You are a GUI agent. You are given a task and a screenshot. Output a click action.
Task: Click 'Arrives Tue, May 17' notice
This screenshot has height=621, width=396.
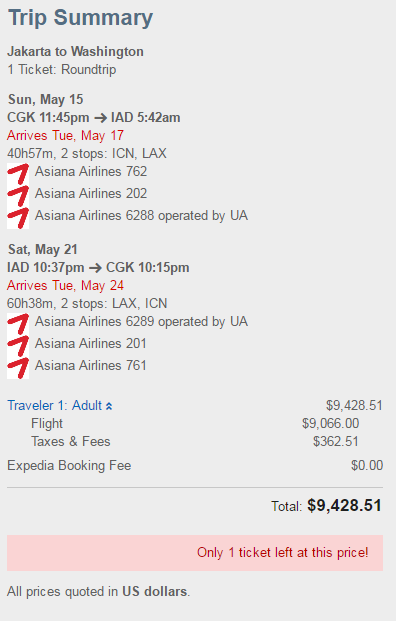65,135
